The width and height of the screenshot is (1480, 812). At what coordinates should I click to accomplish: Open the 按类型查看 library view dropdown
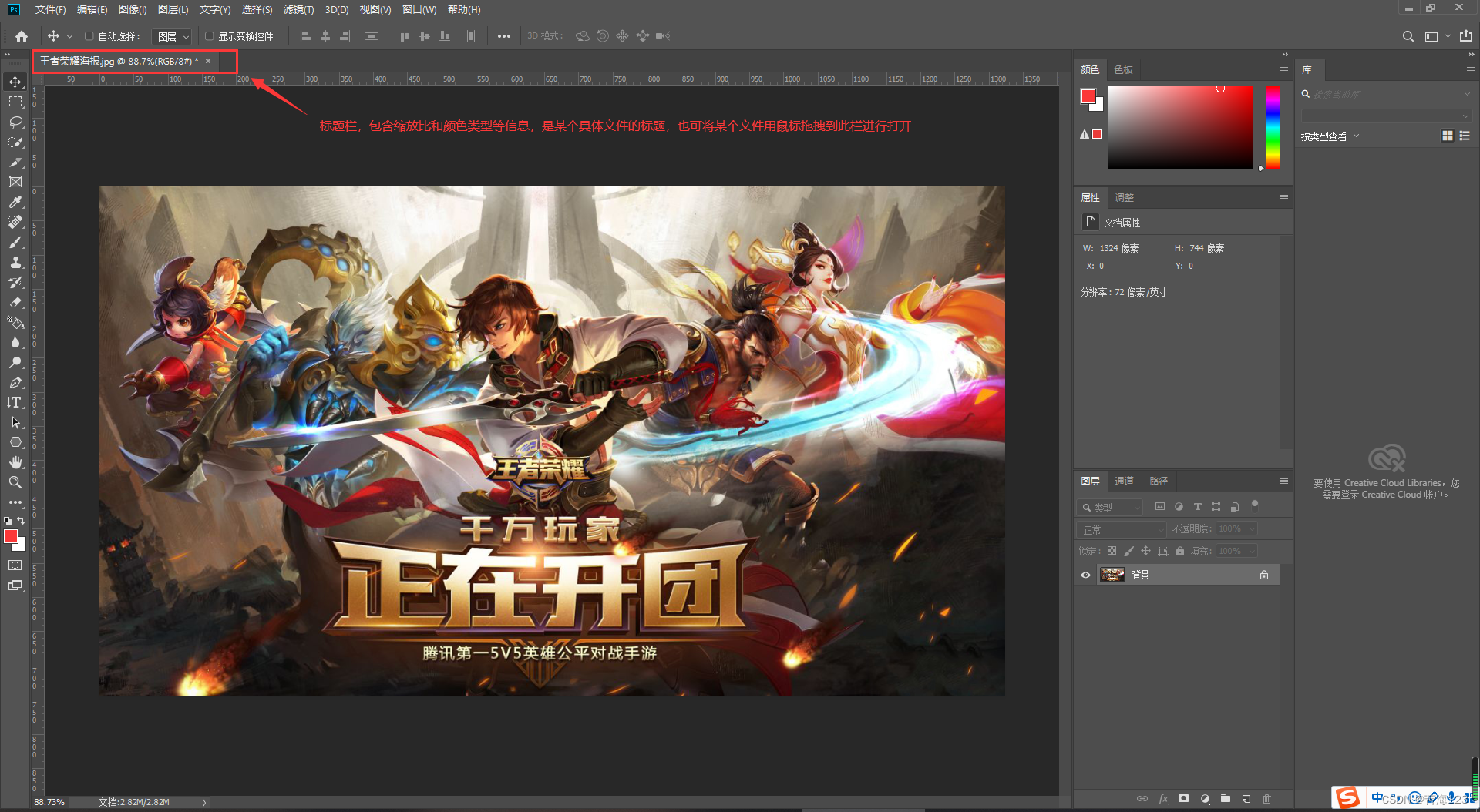1330,136
